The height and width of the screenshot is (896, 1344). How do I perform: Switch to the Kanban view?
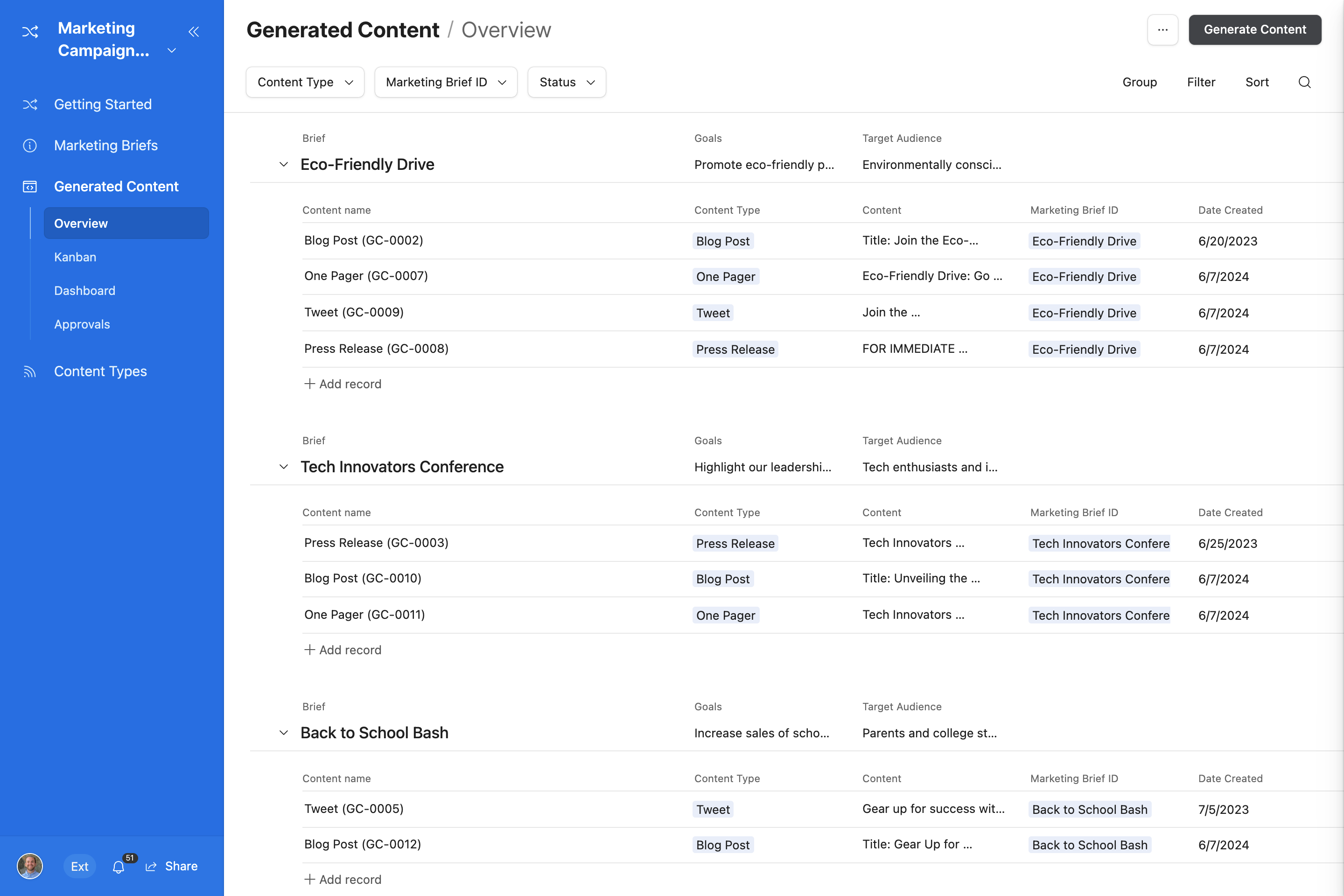tap(75, 257)
